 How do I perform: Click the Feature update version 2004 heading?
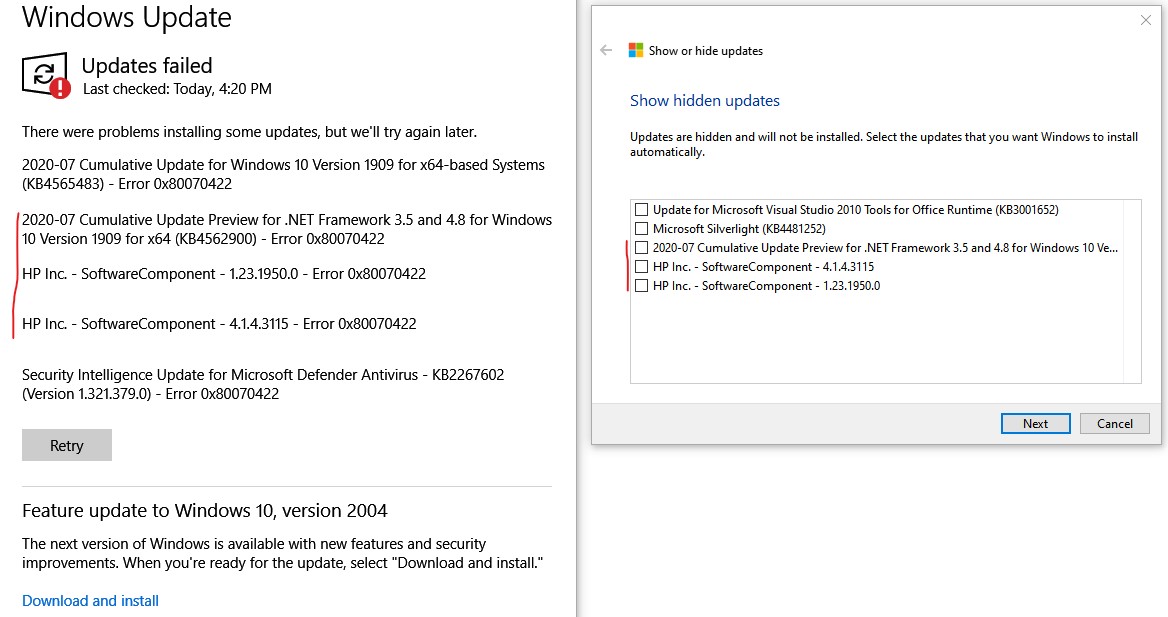[205, 510]
